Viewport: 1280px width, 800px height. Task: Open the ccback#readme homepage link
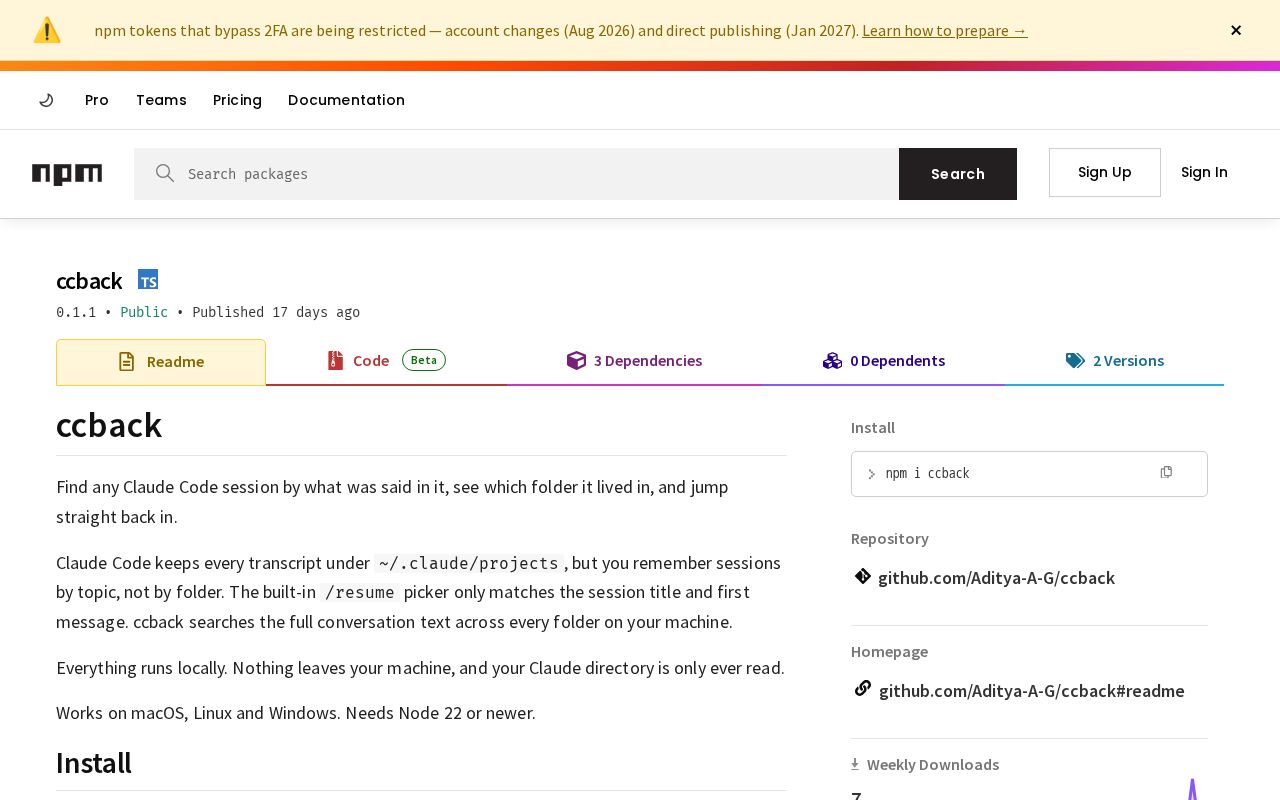tap(1031, 691)
